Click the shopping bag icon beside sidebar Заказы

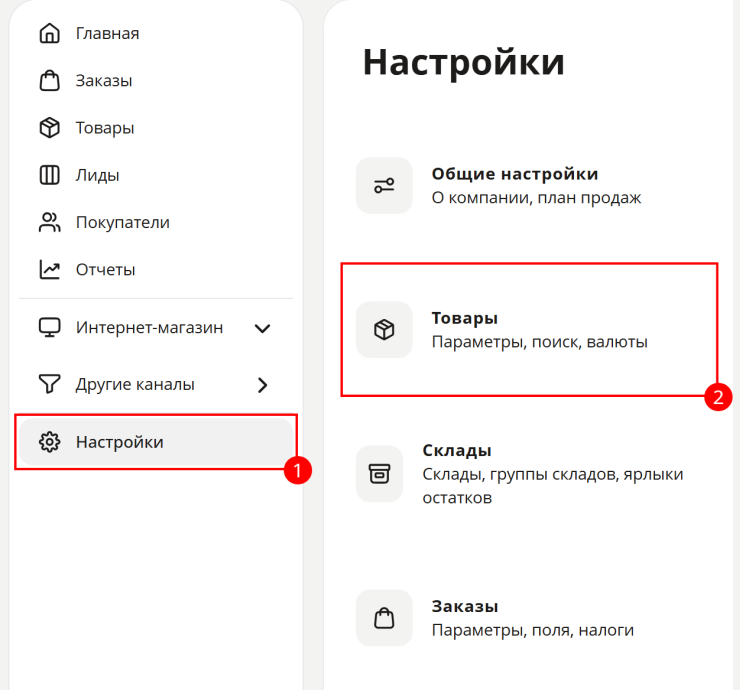point(50,81)
